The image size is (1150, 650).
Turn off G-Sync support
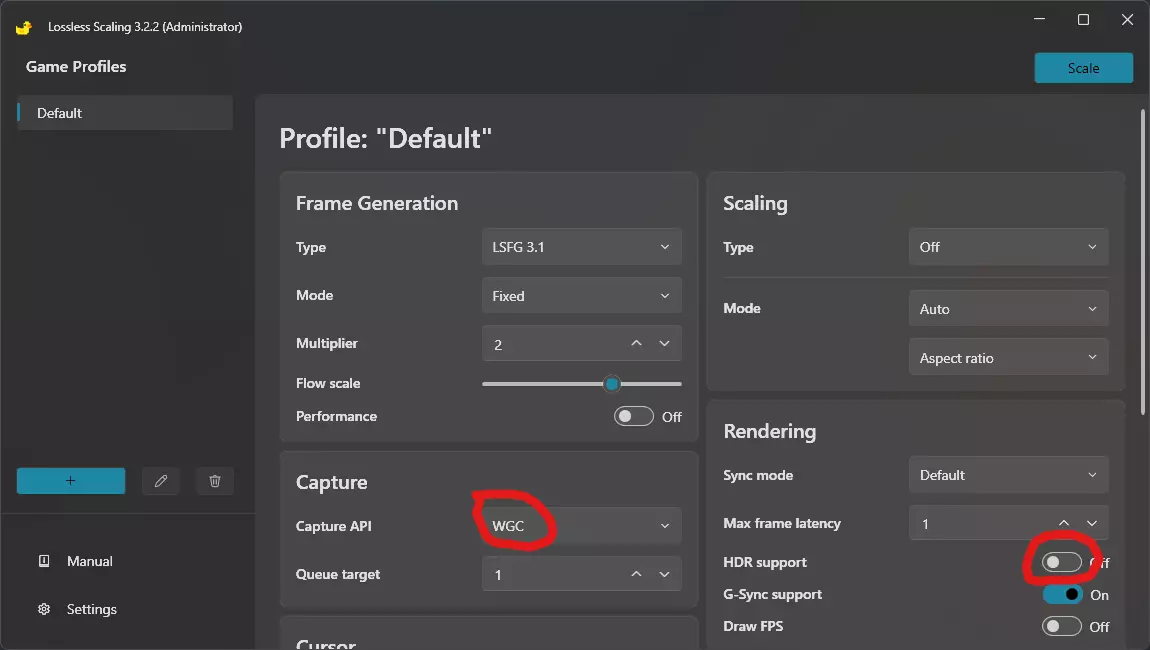[x=1061, y=595]
